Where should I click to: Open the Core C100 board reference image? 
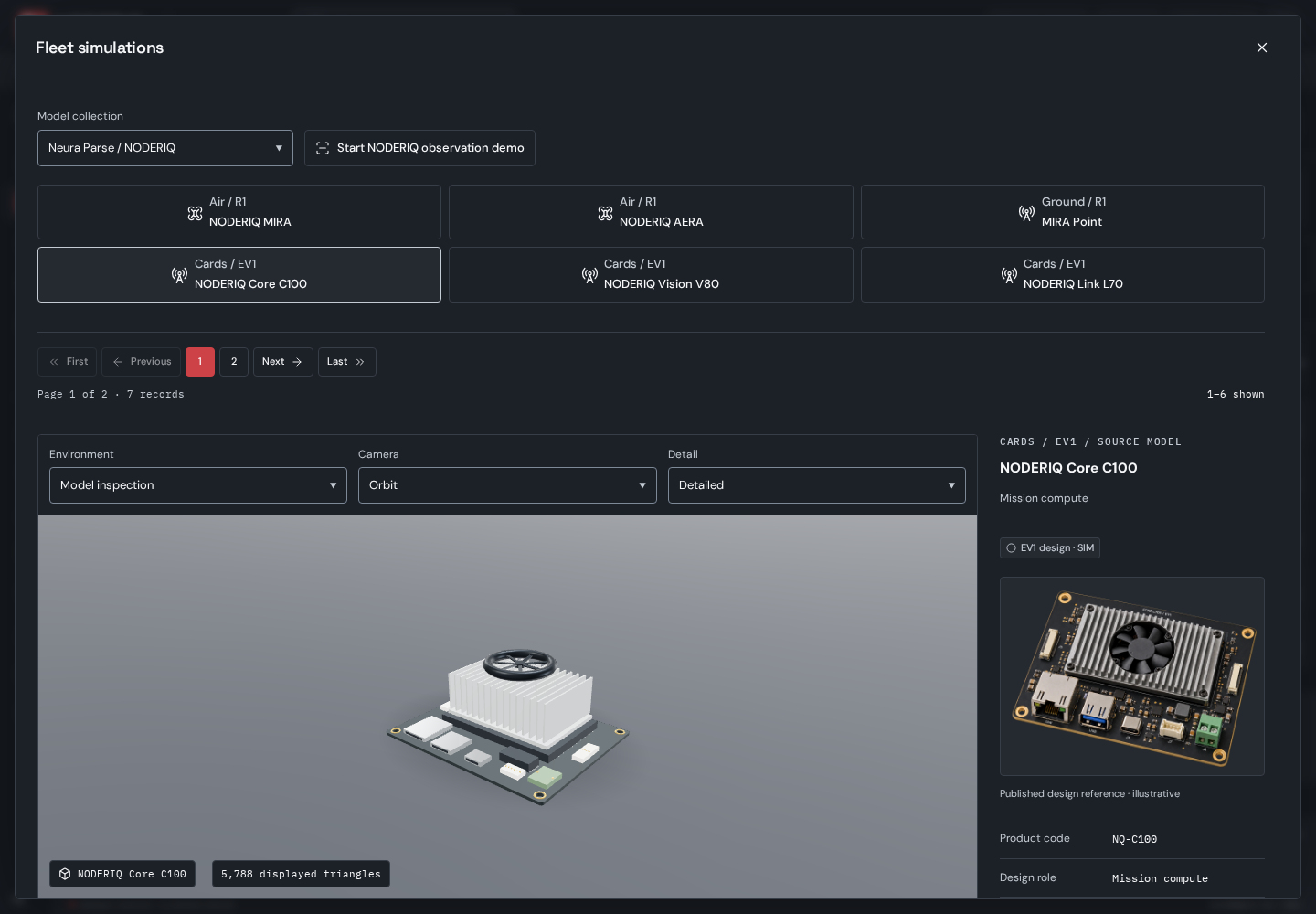point(1132,676)
